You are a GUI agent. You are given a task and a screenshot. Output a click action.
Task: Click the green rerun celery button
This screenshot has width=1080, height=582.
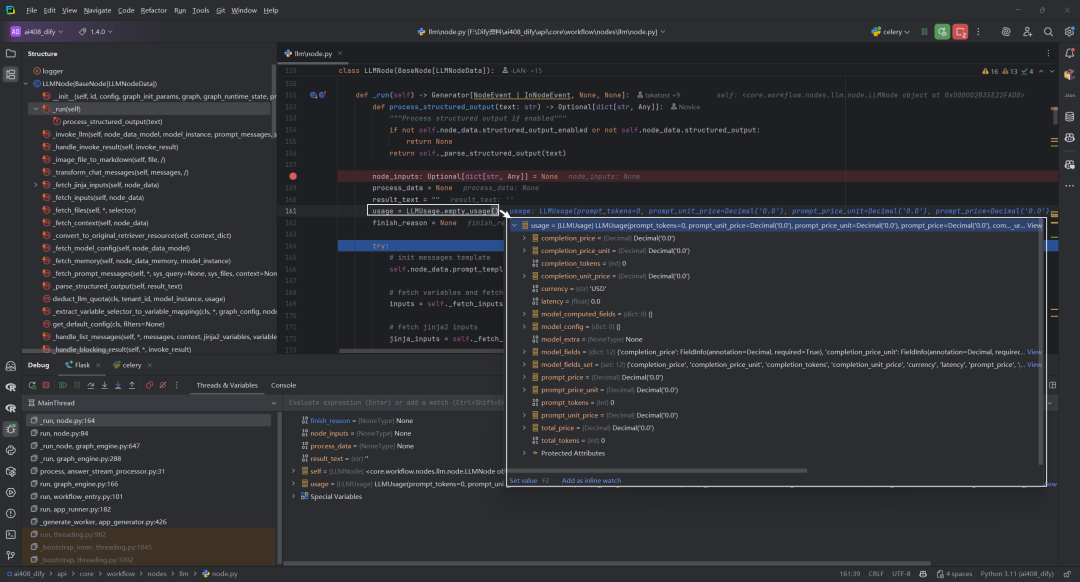pyautogui.click(x=942, y=32)
